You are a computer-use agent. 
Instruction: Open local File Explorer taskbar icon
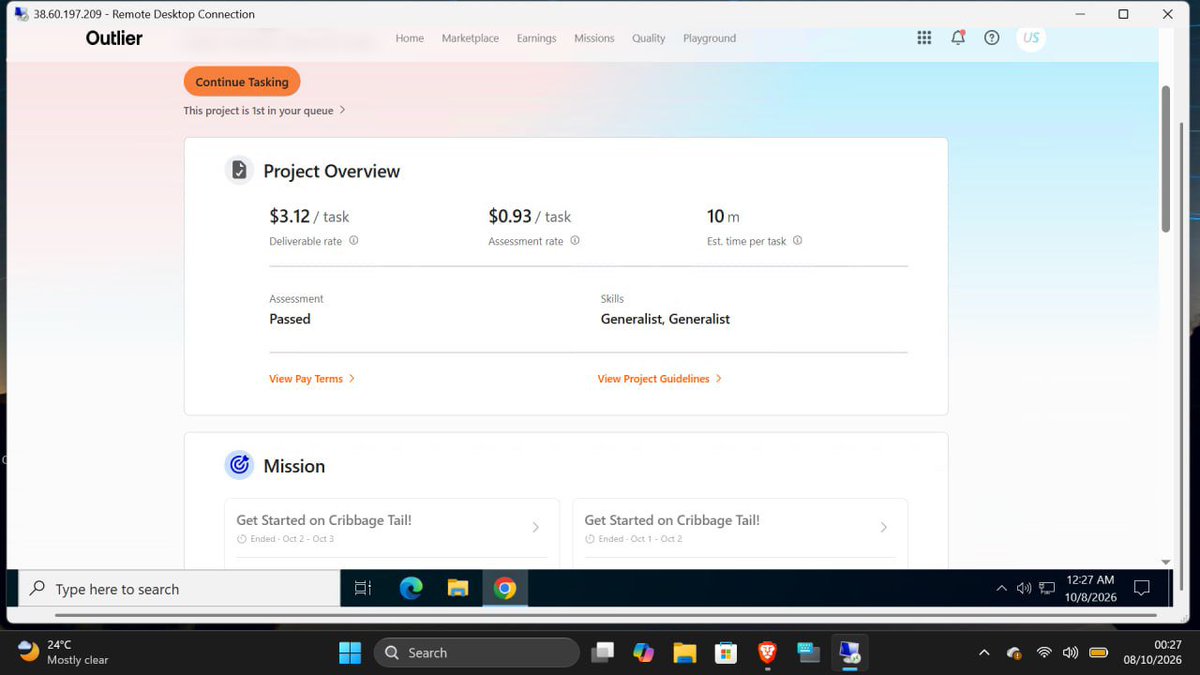pos(684,653)
